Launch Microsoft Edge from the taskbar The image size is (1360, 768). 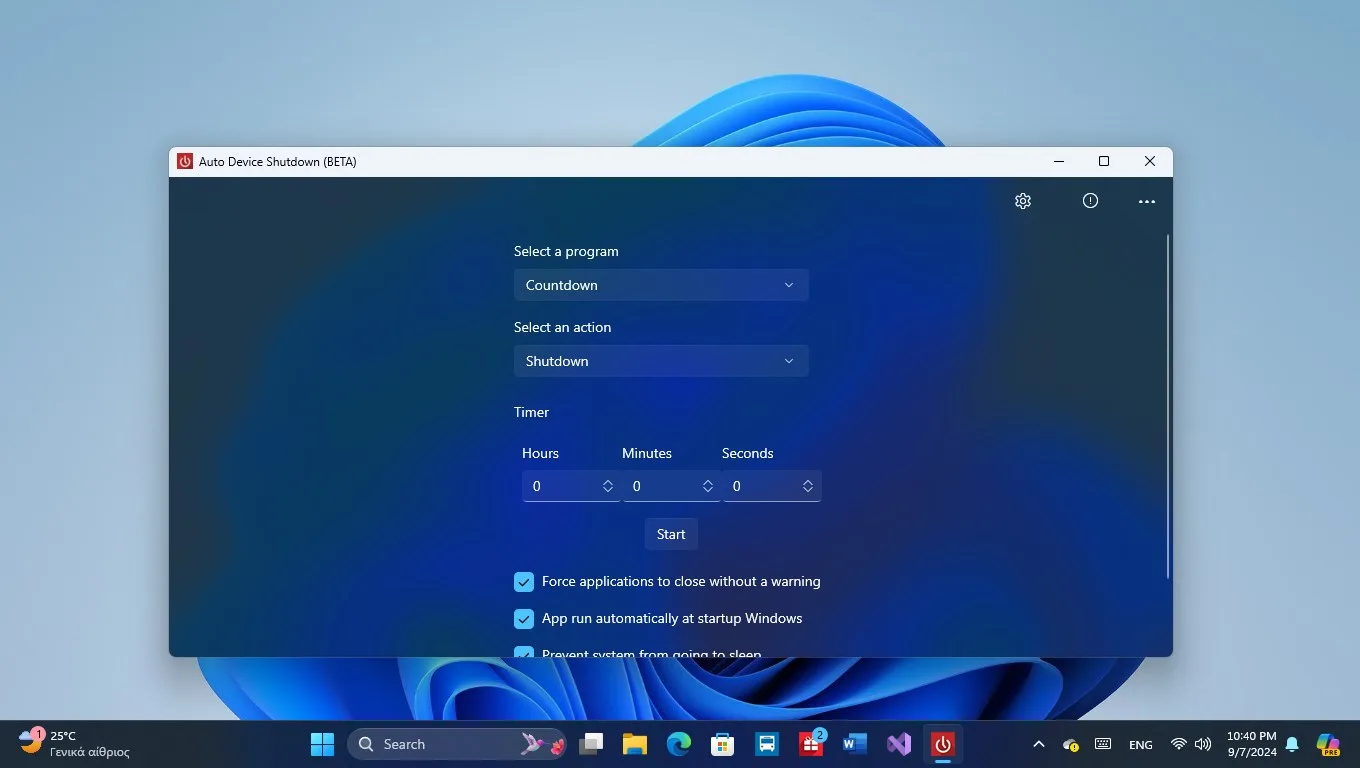point(679,744)
